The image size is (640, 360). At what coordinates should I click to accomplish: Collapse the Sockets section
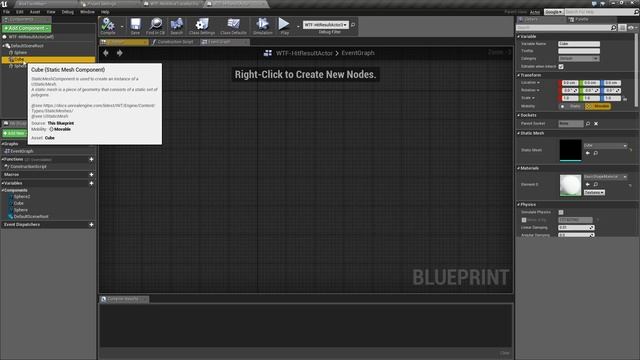(519, 116)
